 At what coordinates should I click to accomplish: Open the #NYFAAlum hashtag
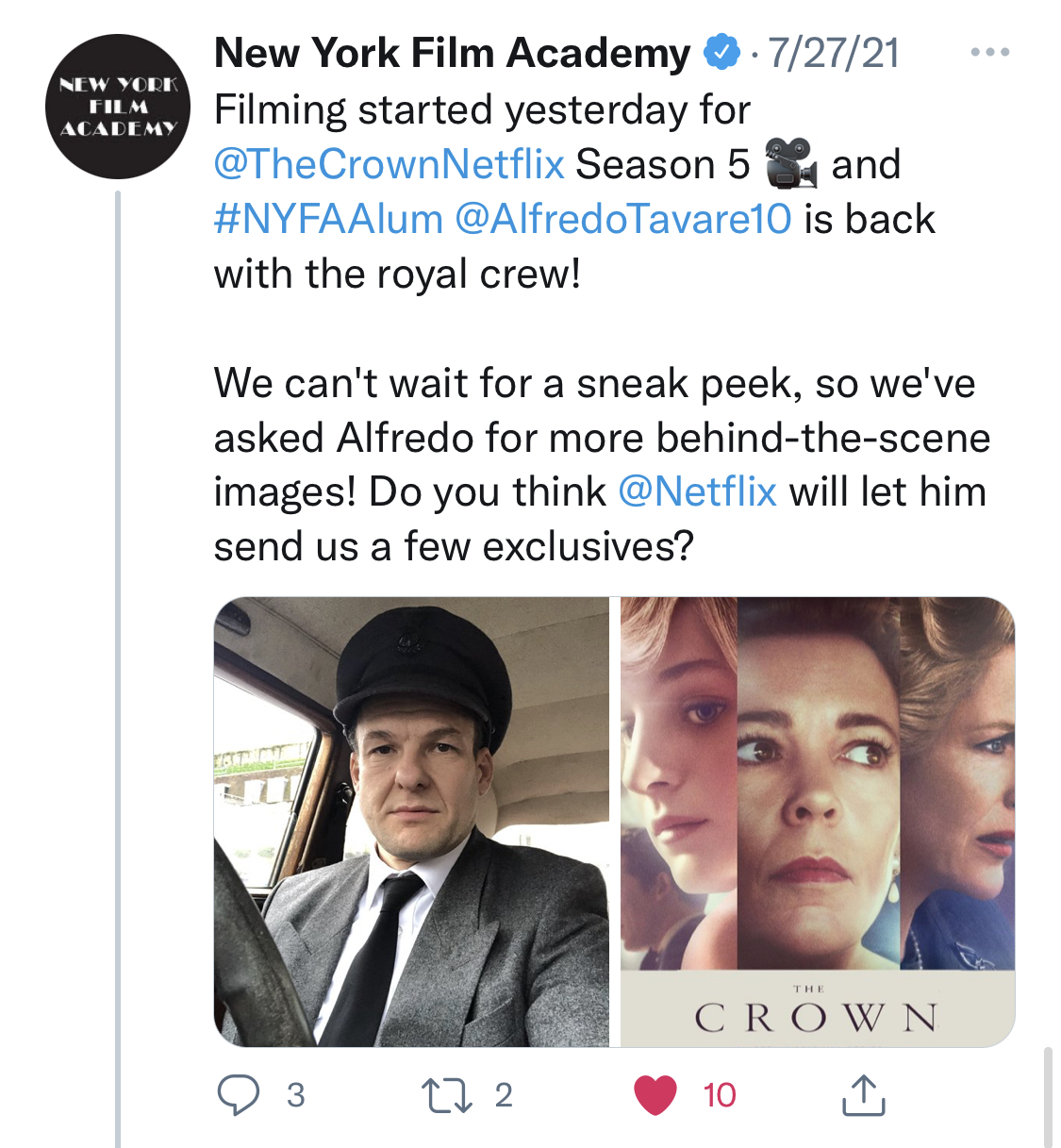coord(328,219)
